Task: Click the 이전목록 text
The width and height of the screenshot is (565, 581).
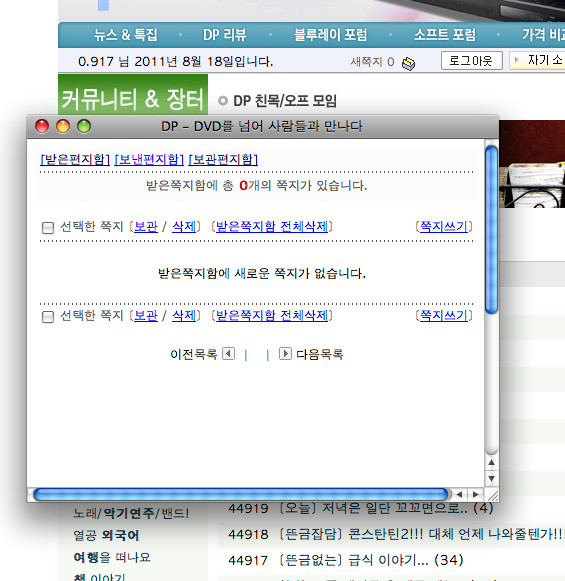Action: click(193, 354)
